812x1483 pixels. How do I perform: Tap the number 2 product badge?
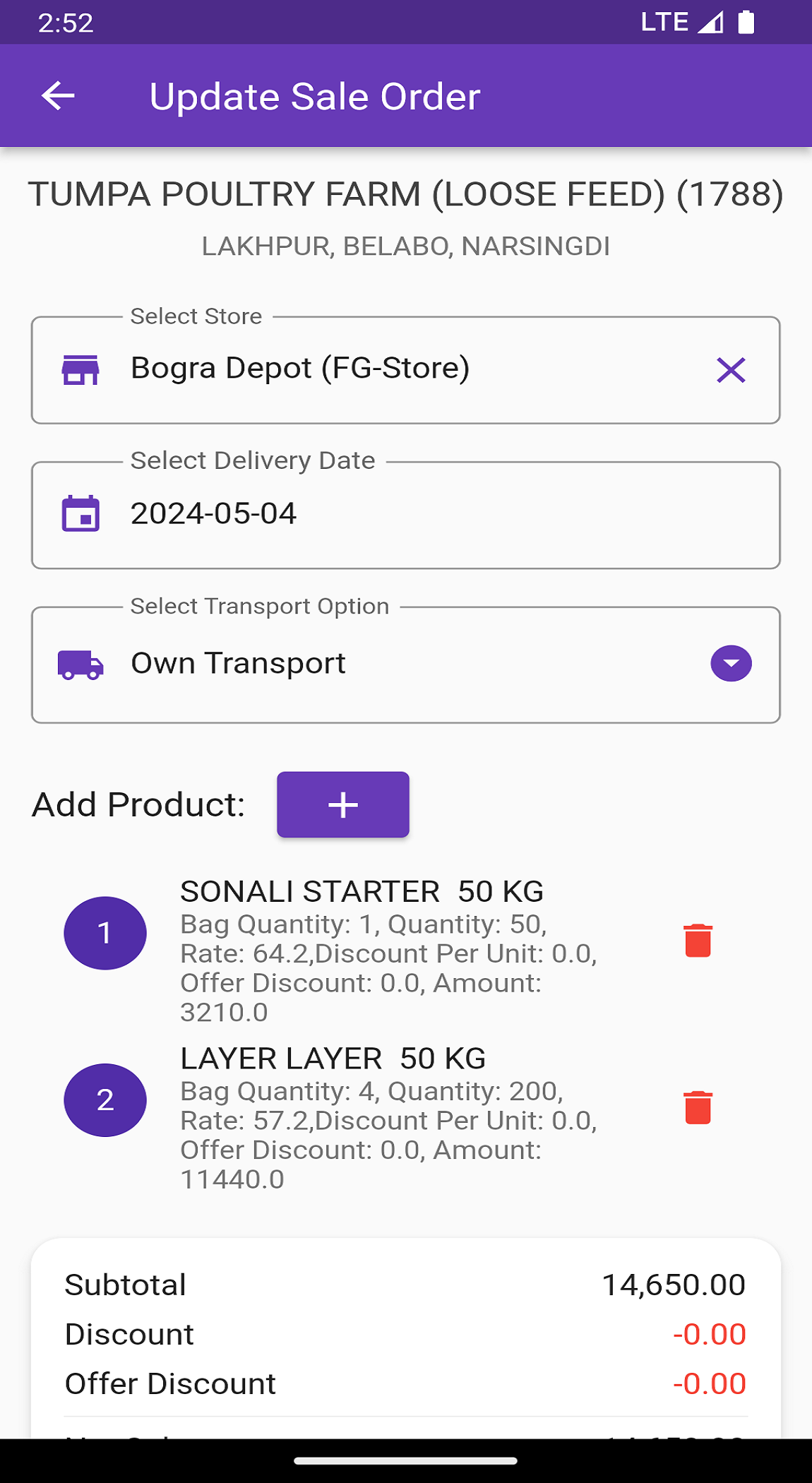[105, 1100]
